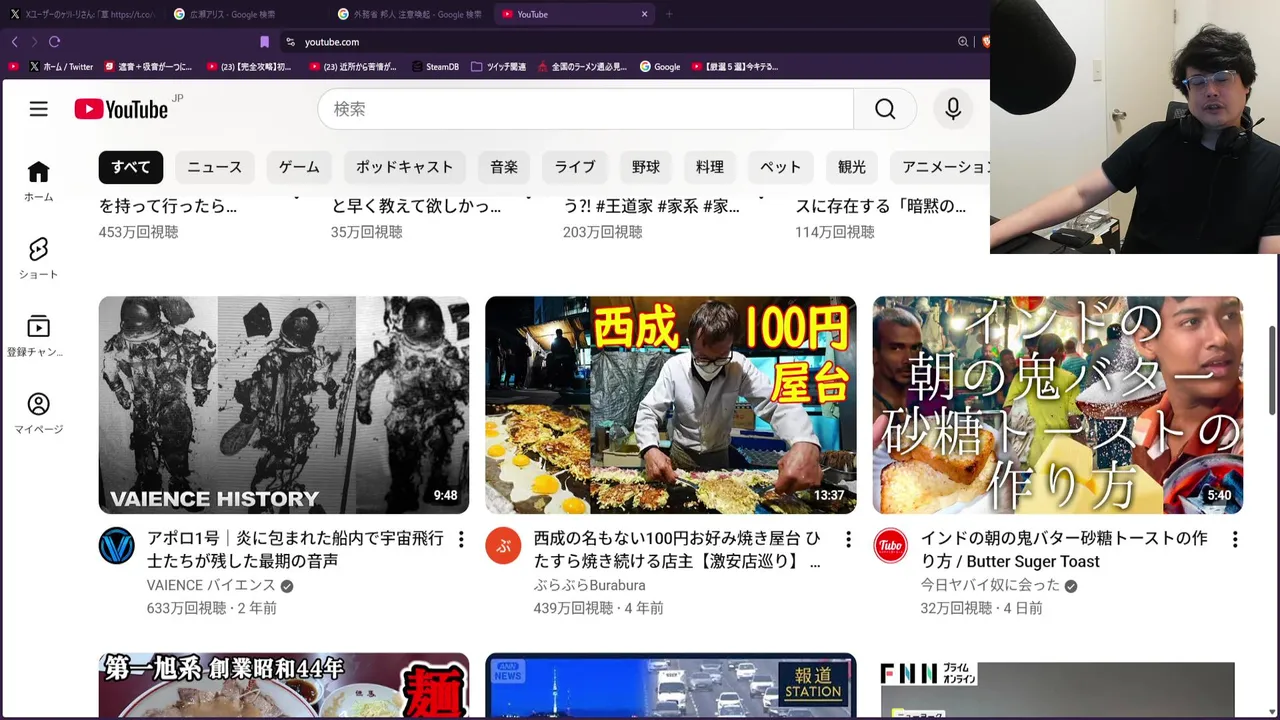
Task: Click the YouTube logo
Action: pos(121,109)
